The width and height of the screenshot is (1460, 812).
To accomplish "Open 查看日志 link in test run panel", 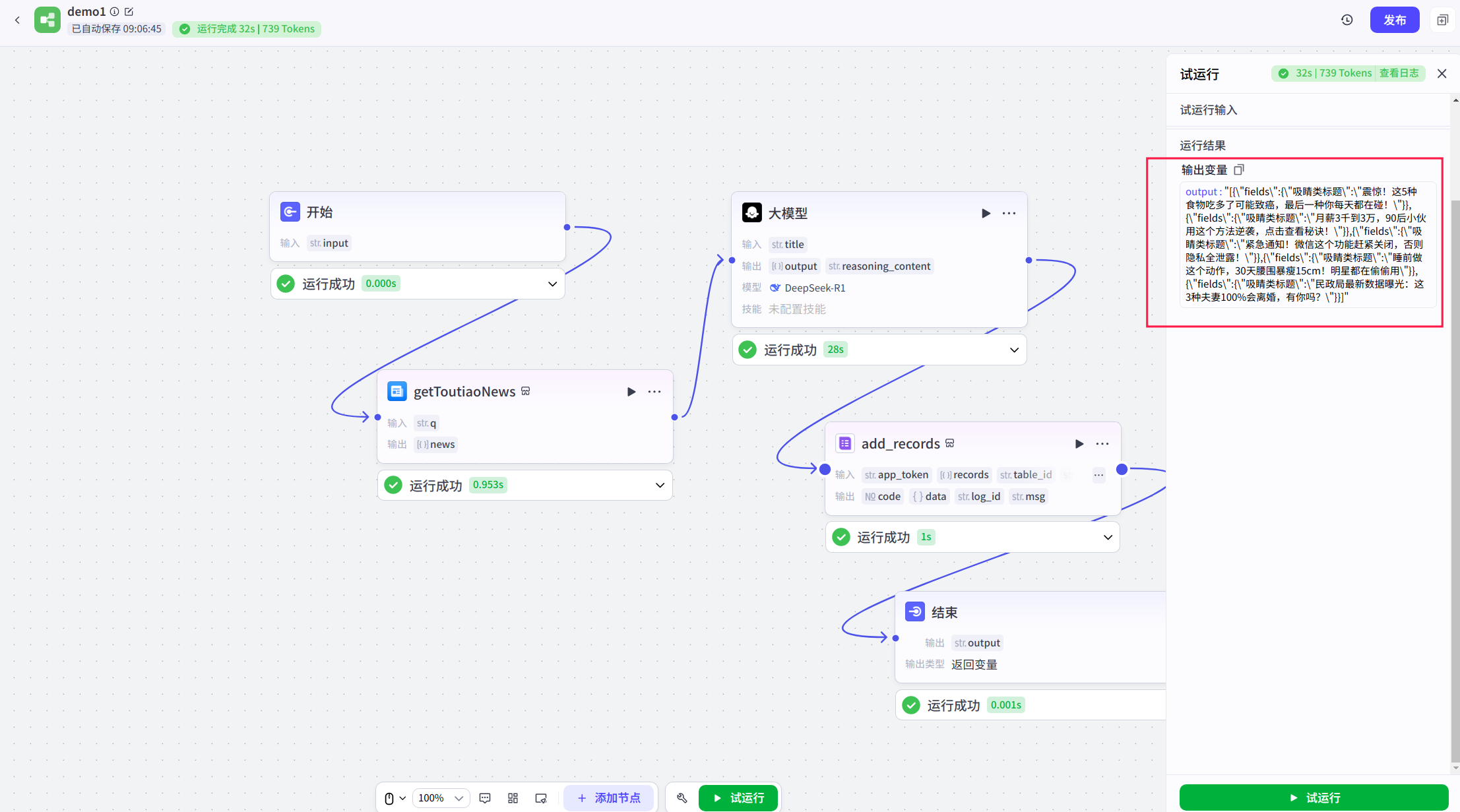I will point(1399,73).
